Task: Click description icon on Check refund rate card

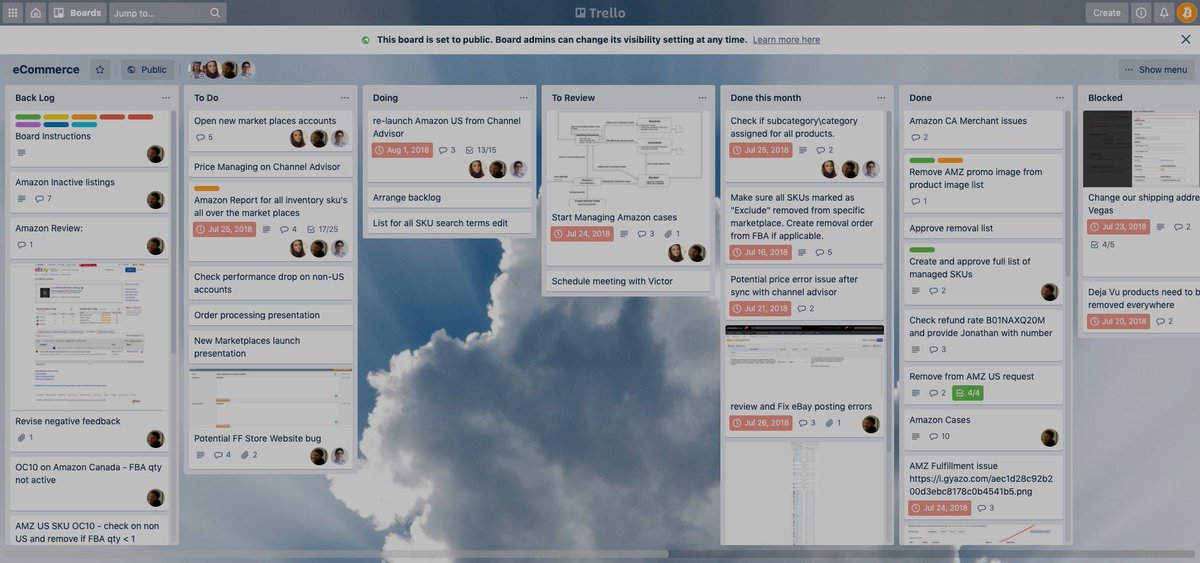Action: [915, 350]
